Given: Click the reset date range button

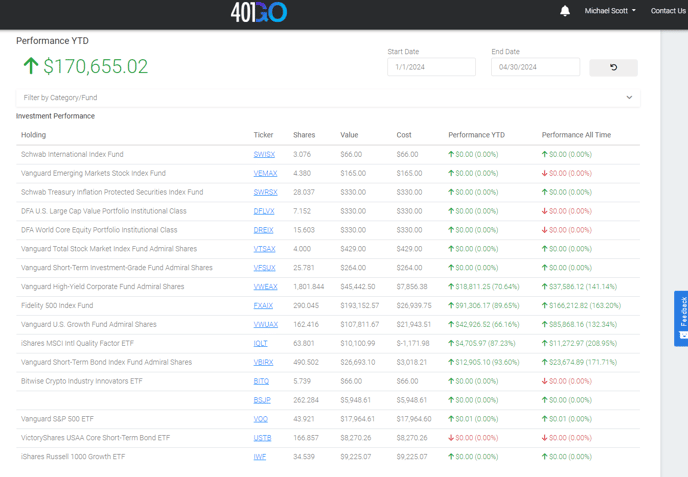Looking at the screenshot, I should [613, 67].
